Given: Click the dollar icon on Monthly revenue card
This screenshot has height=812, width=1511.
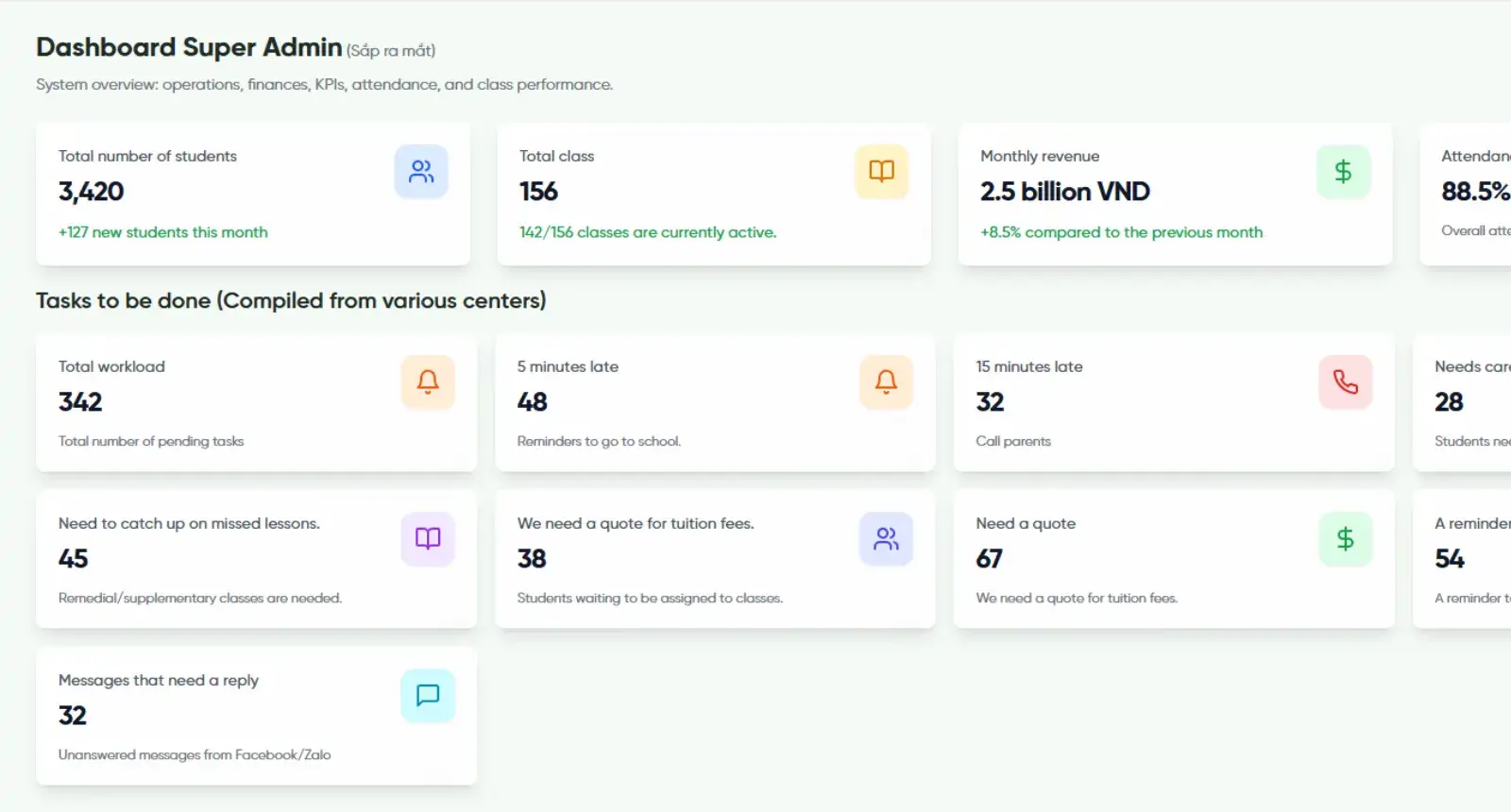Looking at the screenshot, I should pos(1343,172).
